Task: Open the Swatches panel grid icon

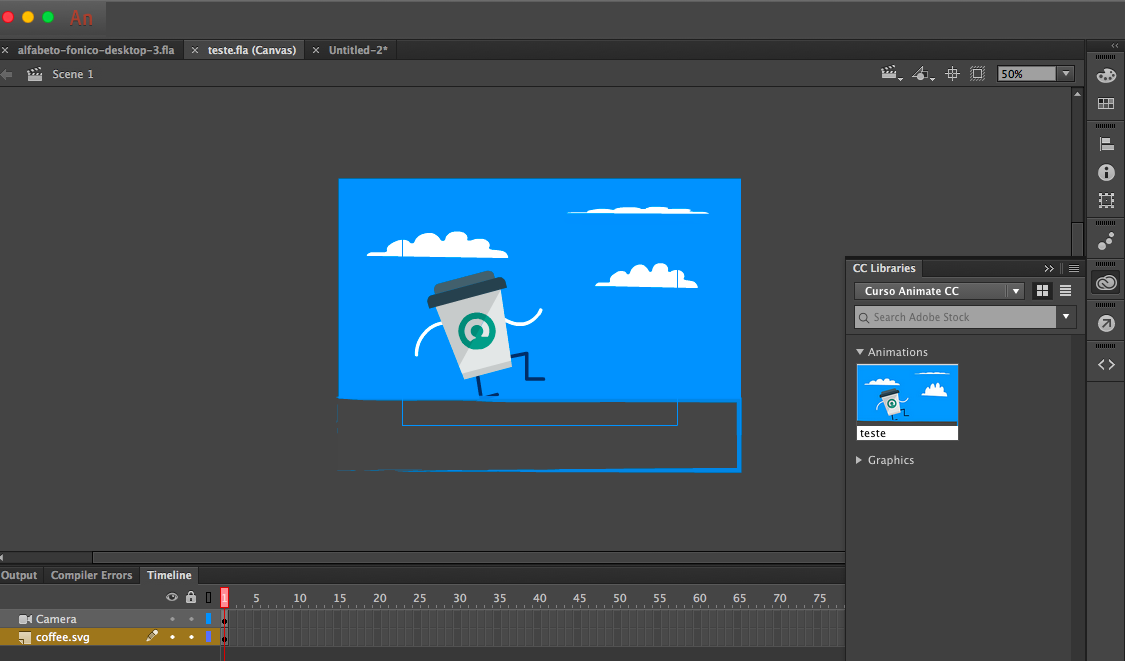Action: click(1106, 104)
